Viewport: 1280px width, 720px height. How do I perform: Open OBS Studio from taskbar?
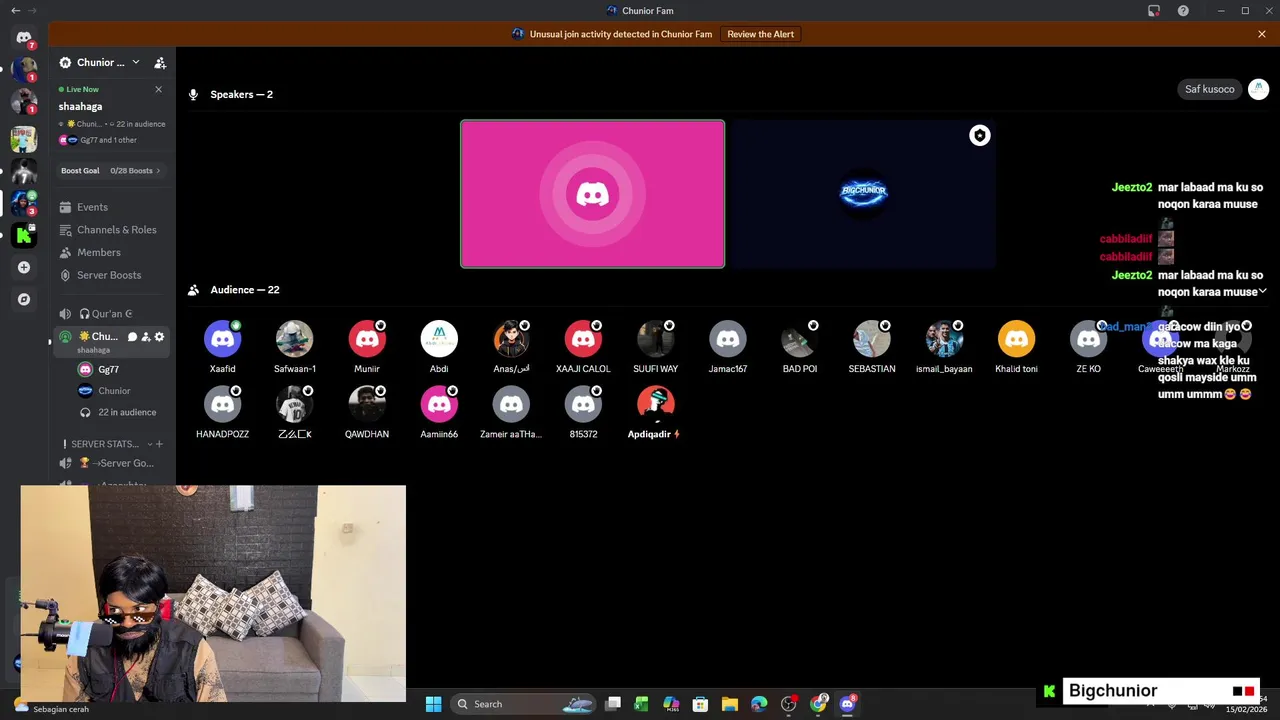(x=789, y=704)
